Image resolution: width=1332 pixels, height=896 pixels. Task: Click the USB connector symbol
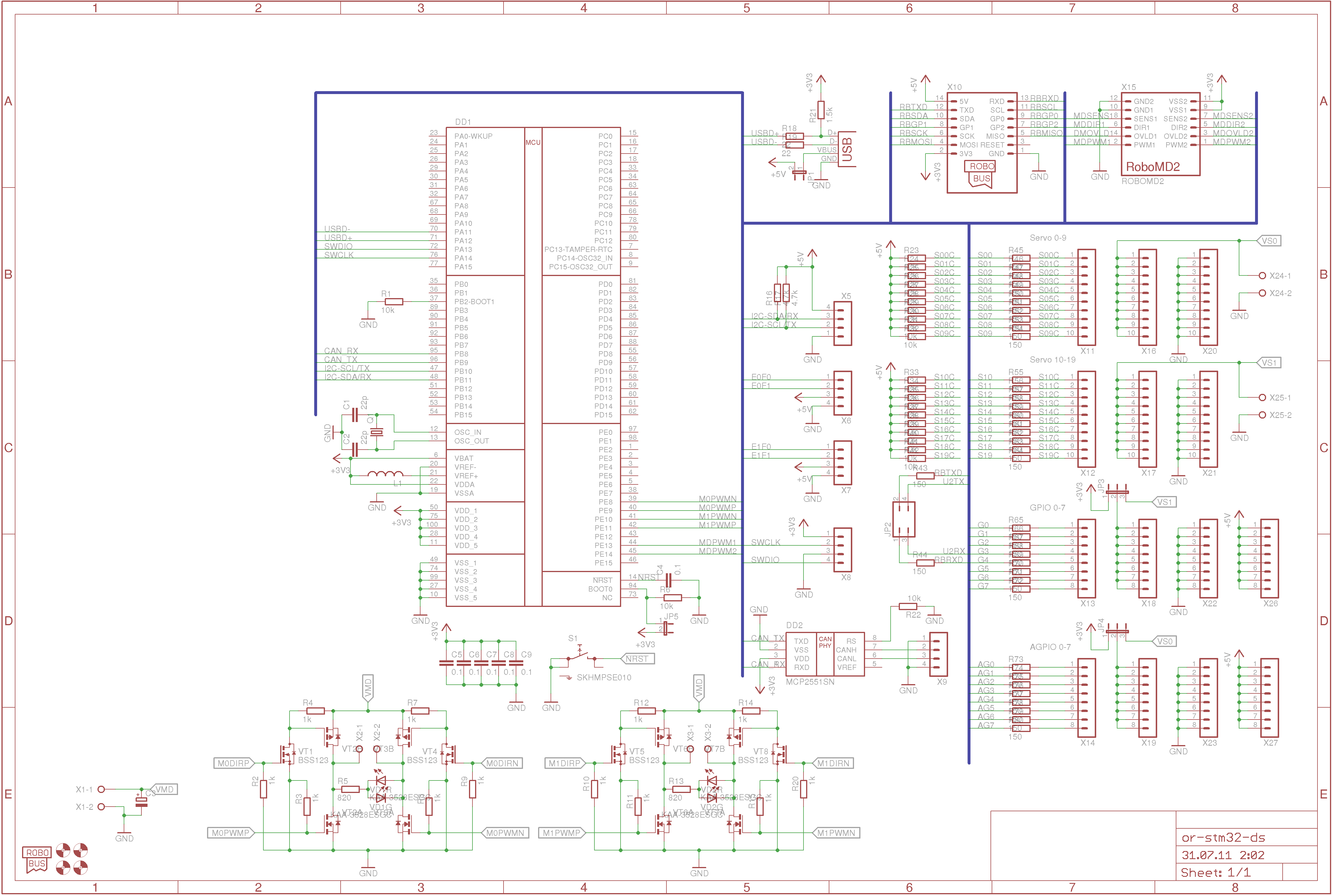847,149
